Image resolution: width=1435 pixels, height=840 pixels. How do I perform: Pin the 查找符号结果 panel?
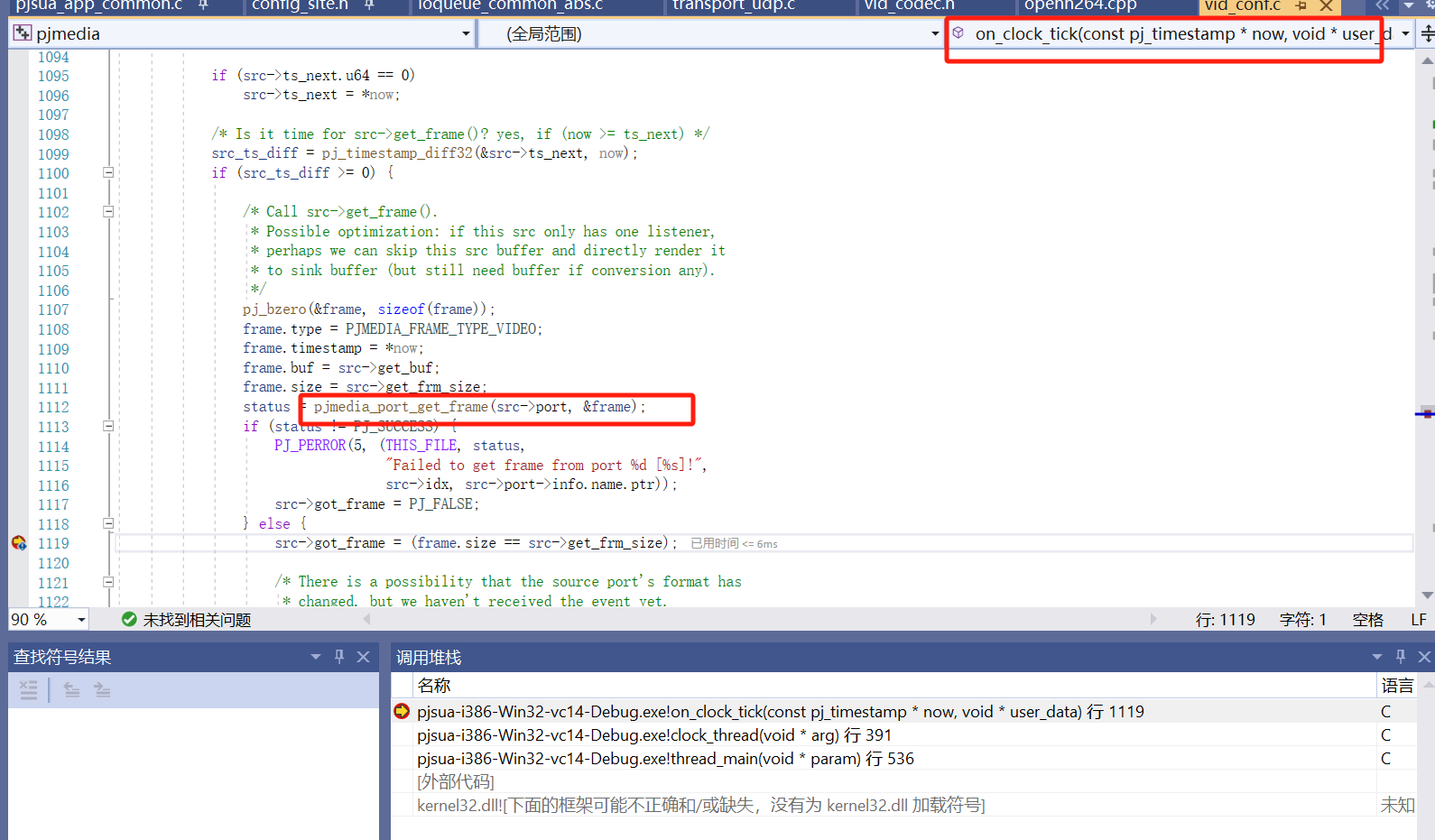coord(339,657)
